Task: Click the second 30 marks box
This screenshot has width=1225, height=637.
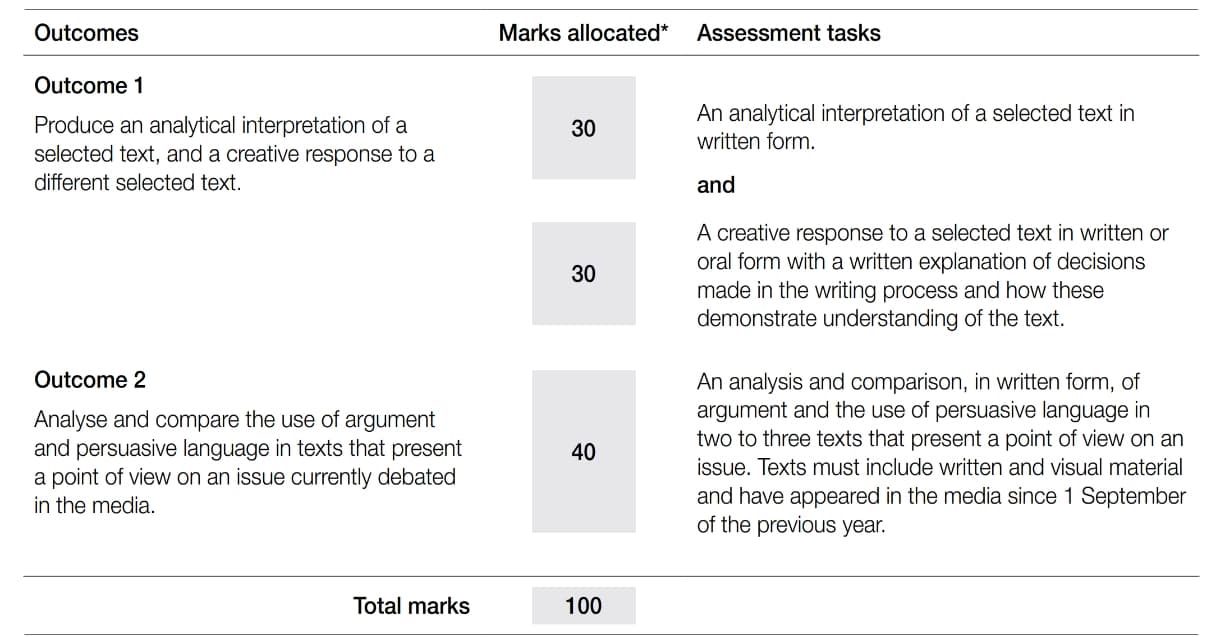Action: (x=583, y=273)
